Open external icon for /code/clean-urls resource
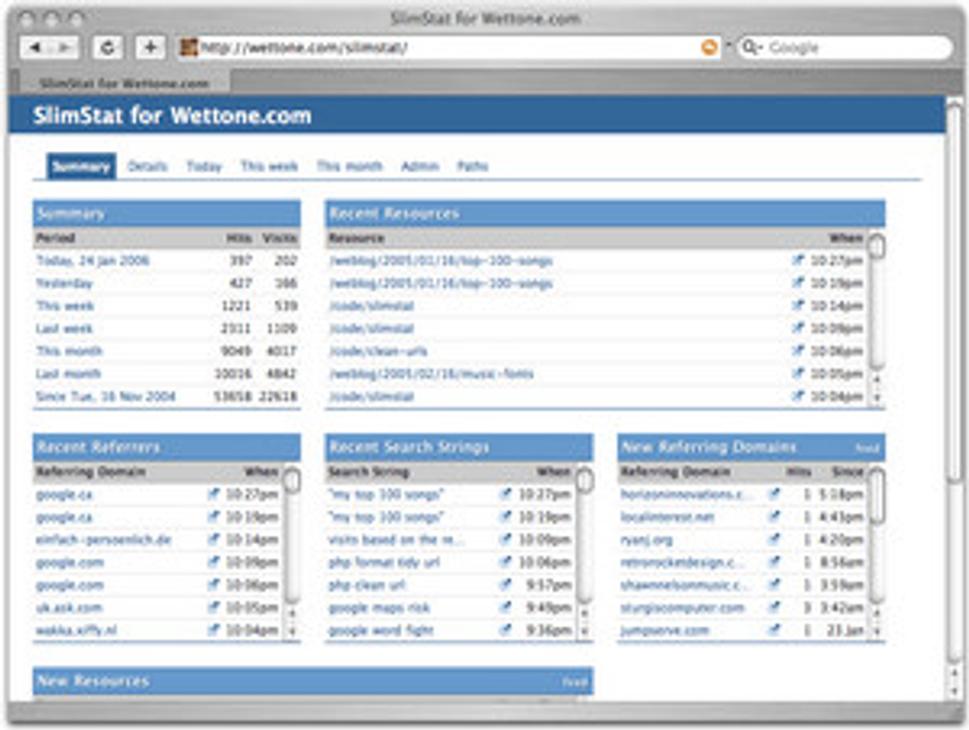Image resolution: width=969 pixels, height=730 pixels. tap(798, 351)
